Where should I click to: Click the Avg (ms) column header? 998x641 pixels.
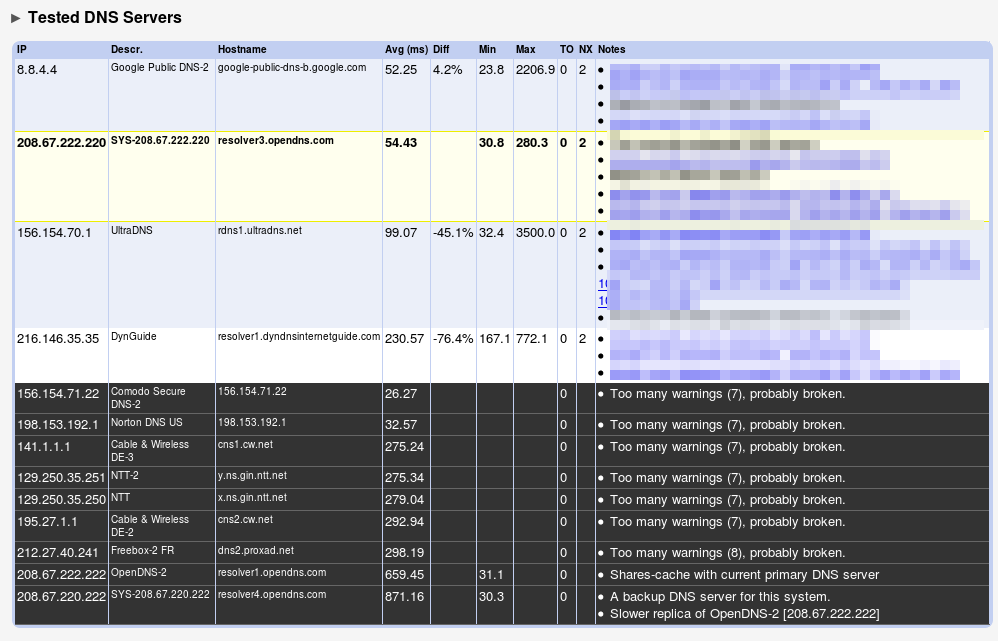405,49
